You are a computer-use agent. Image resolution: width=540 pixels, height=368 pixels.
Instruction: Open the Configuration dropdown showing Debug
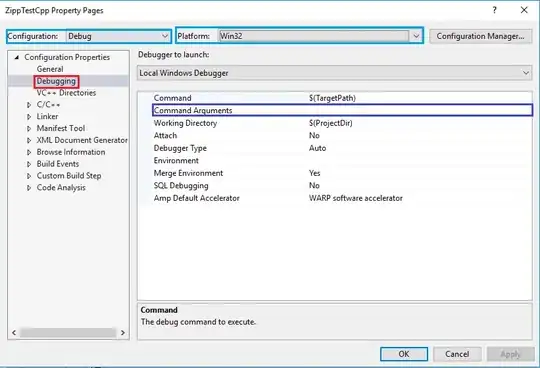coord(118,36)
